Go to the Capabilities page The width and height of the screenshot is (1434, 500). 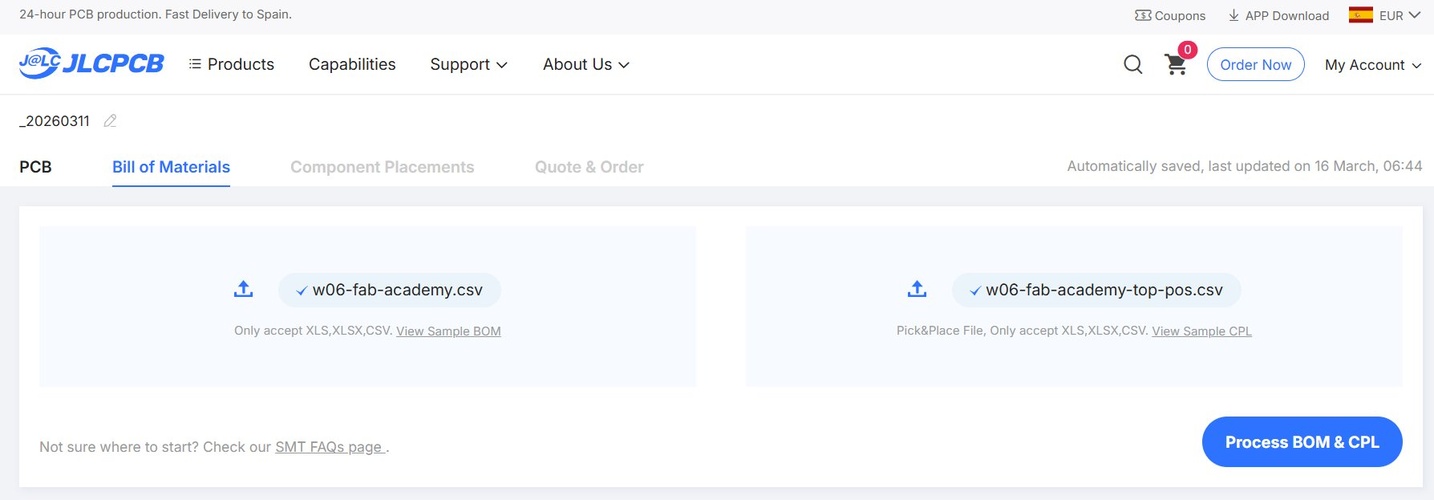352,64
